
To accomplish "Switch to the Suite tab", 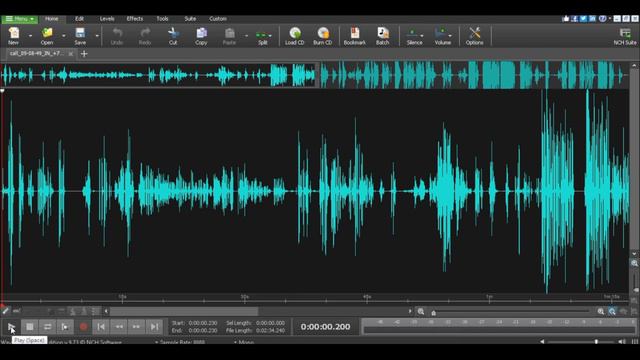I will 190,19.
